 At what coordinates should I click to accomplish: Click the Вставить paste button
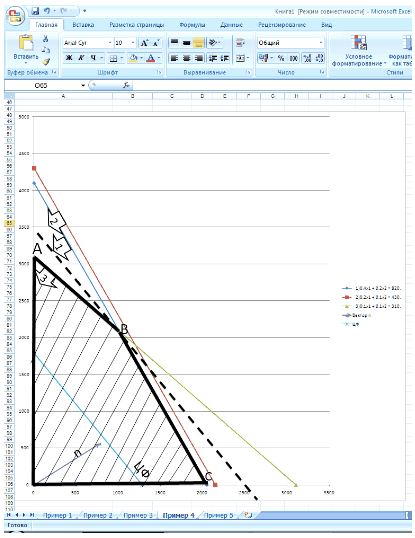point(26,50)
